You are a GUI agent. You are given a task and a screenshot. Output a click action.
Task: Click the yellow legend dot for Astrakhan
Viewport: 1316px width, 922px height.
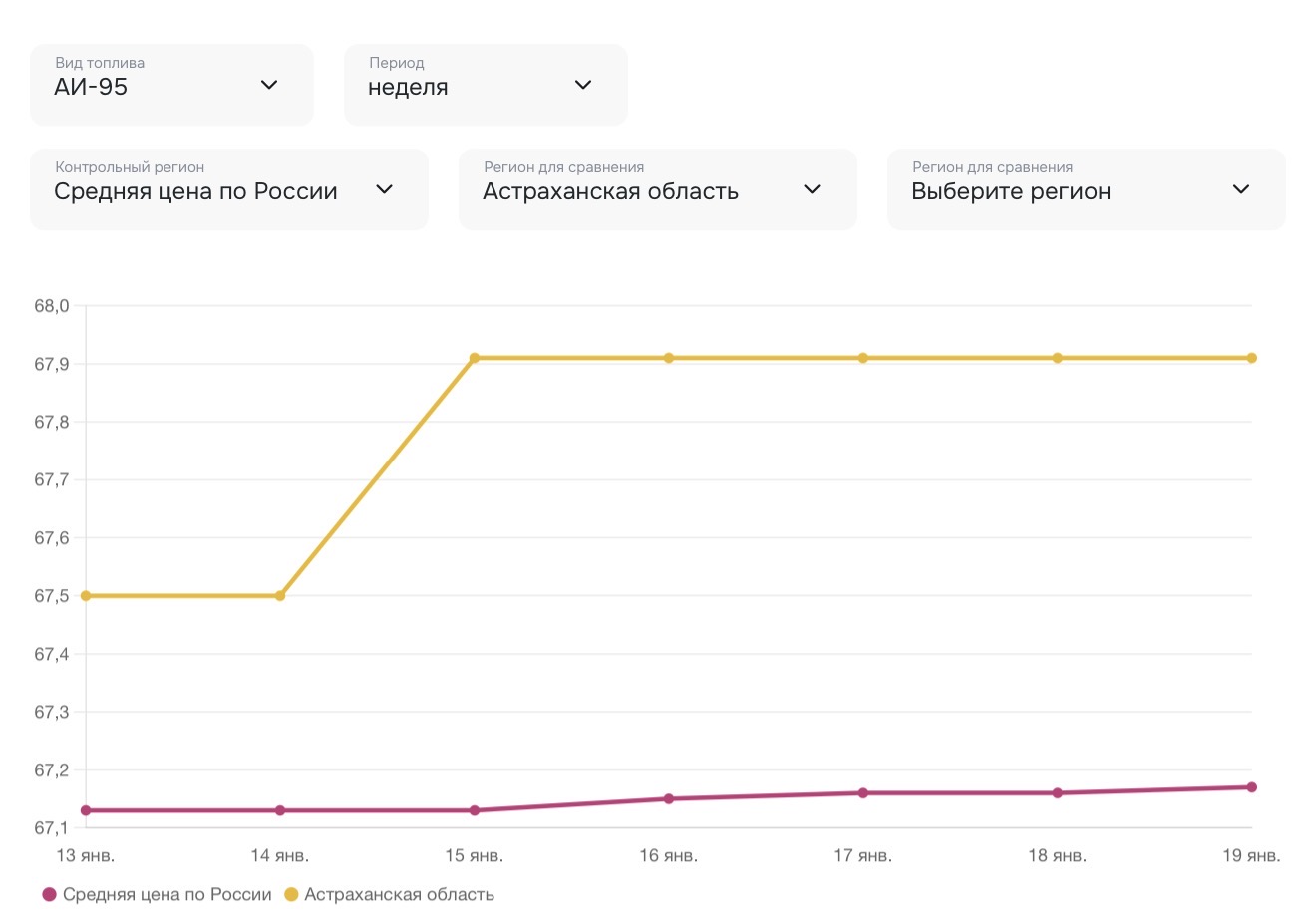click(x=291, y=895)
